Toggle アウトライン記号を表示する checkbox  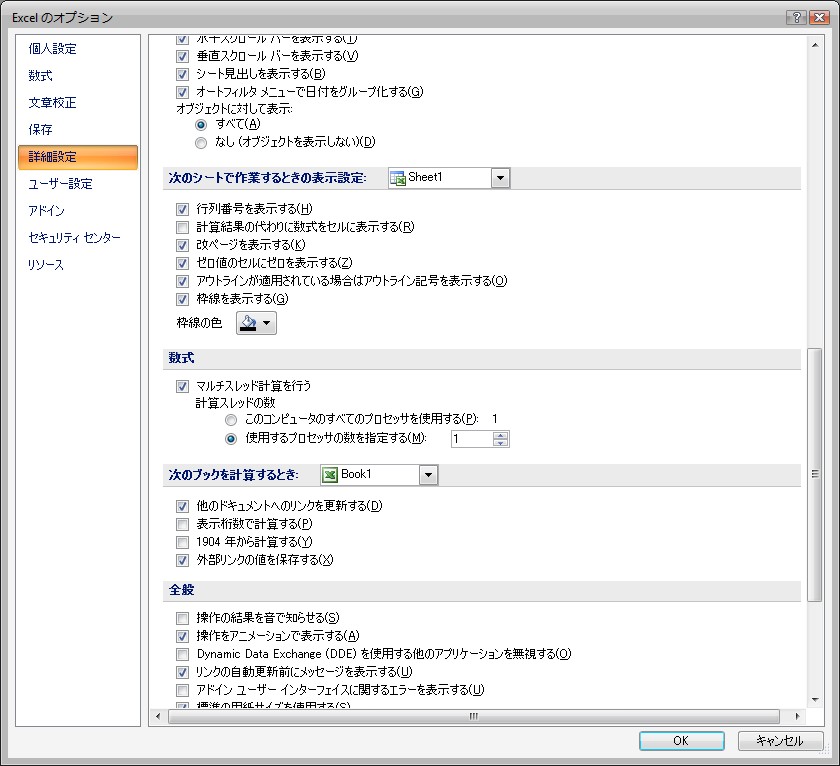(x=182, y=281)
